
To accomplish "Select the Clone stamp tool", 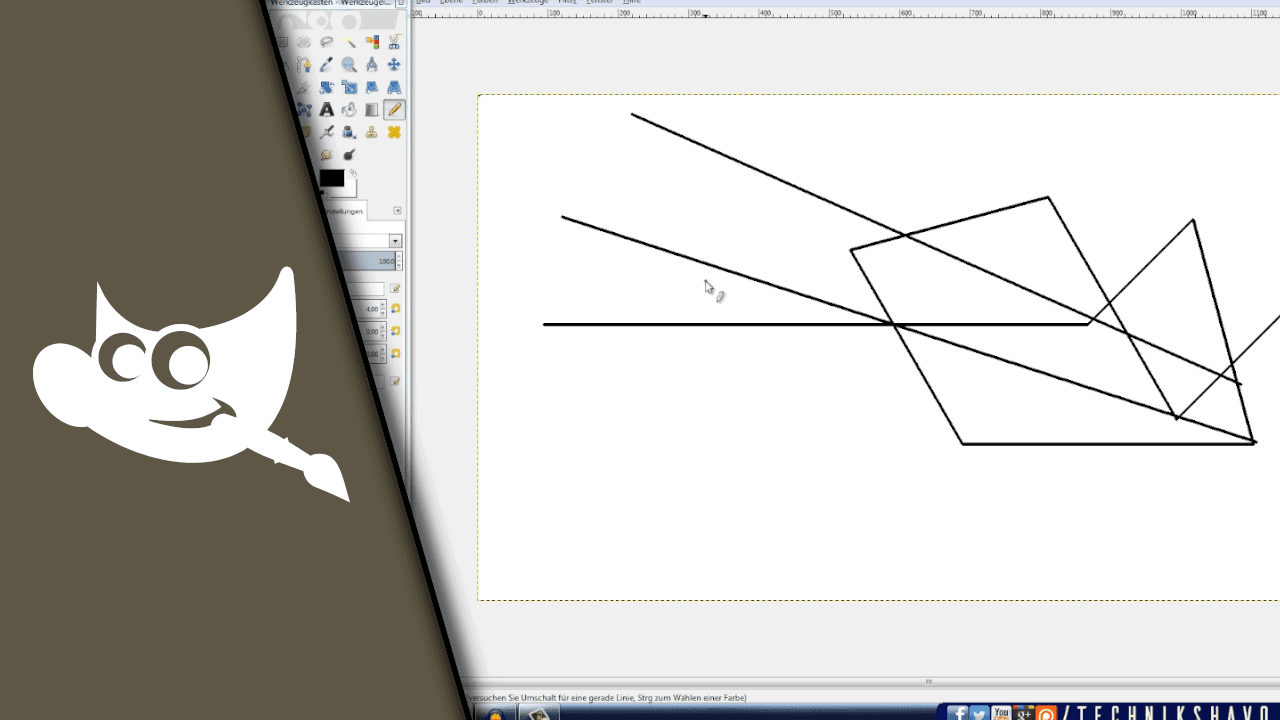I will [x=372, y=132].
